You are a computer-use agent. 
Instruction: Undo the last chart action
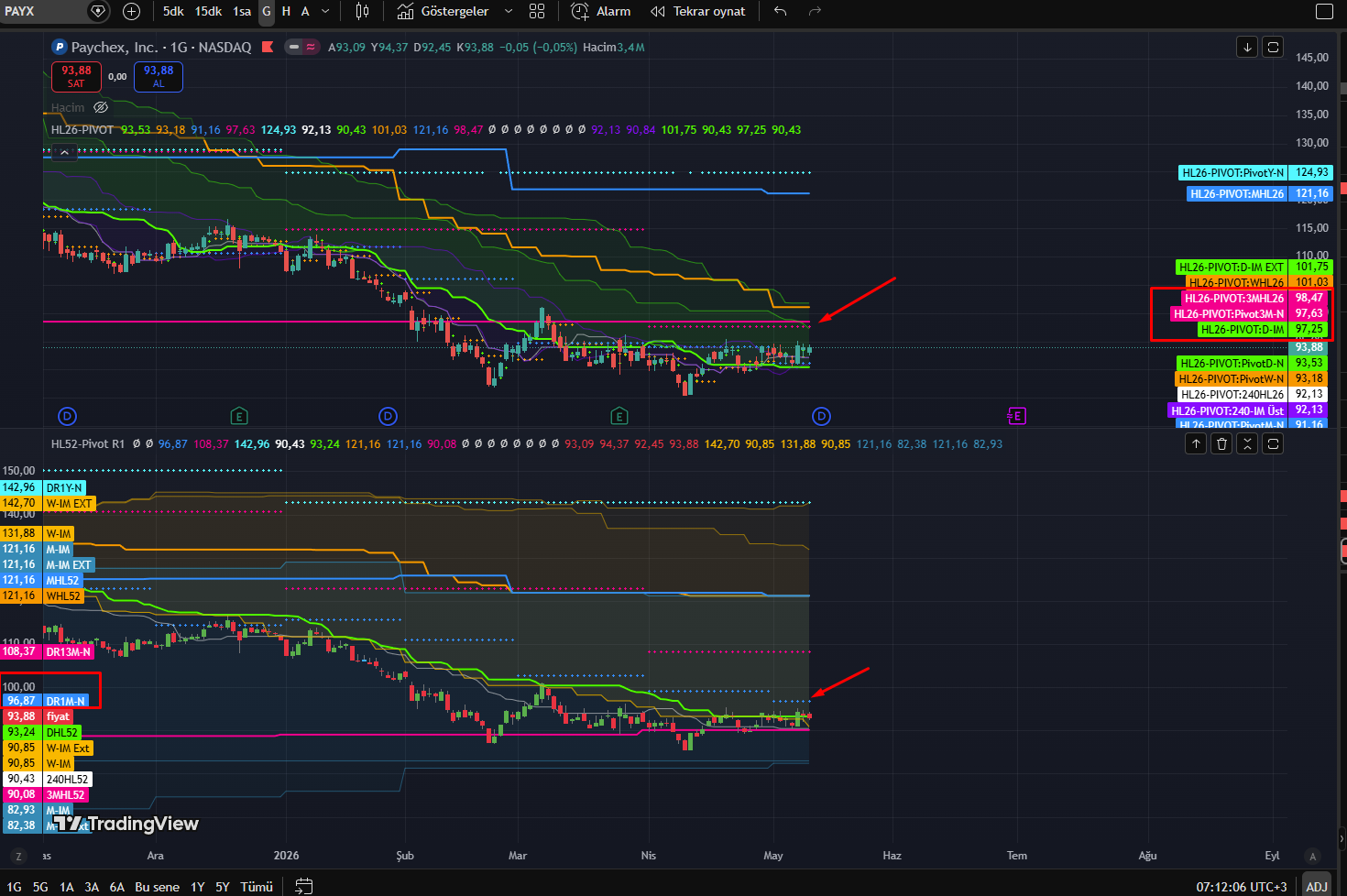(x=780, y=11)
